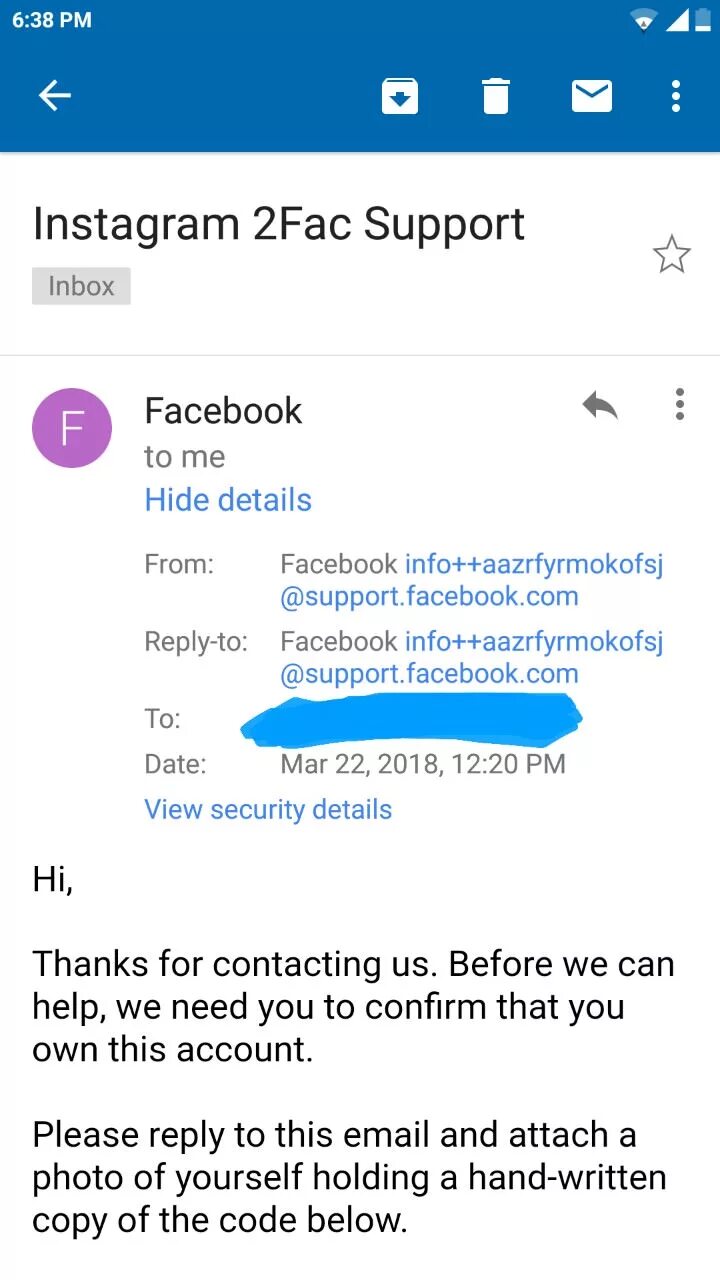
Task: Reply using the reply arrow icon
Action: pos(600,405)
